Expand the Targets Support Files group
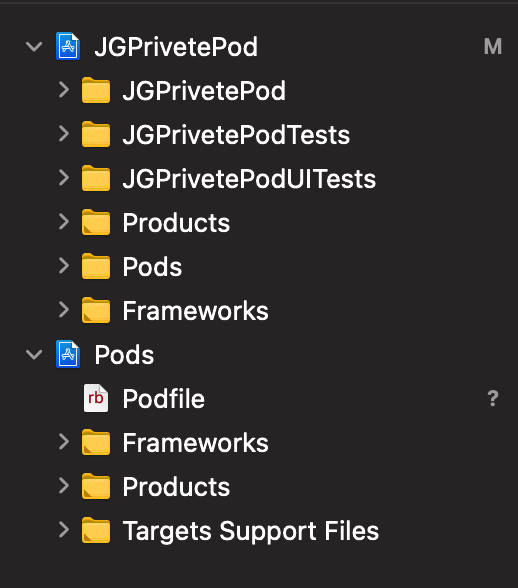This screenshot has height=588, width=518. click(64, 530)
